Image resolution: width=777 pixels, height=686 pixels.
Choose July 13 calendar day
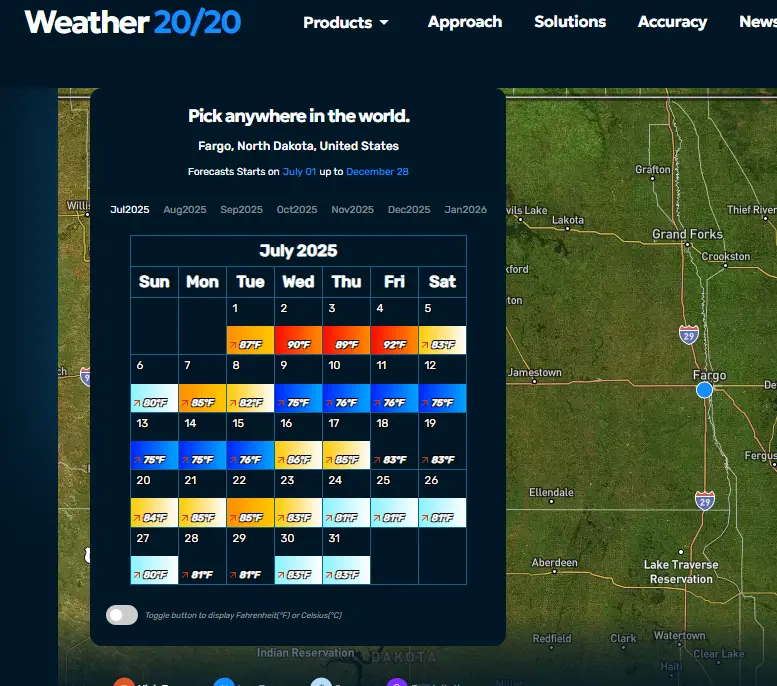(x=154, y=441)
